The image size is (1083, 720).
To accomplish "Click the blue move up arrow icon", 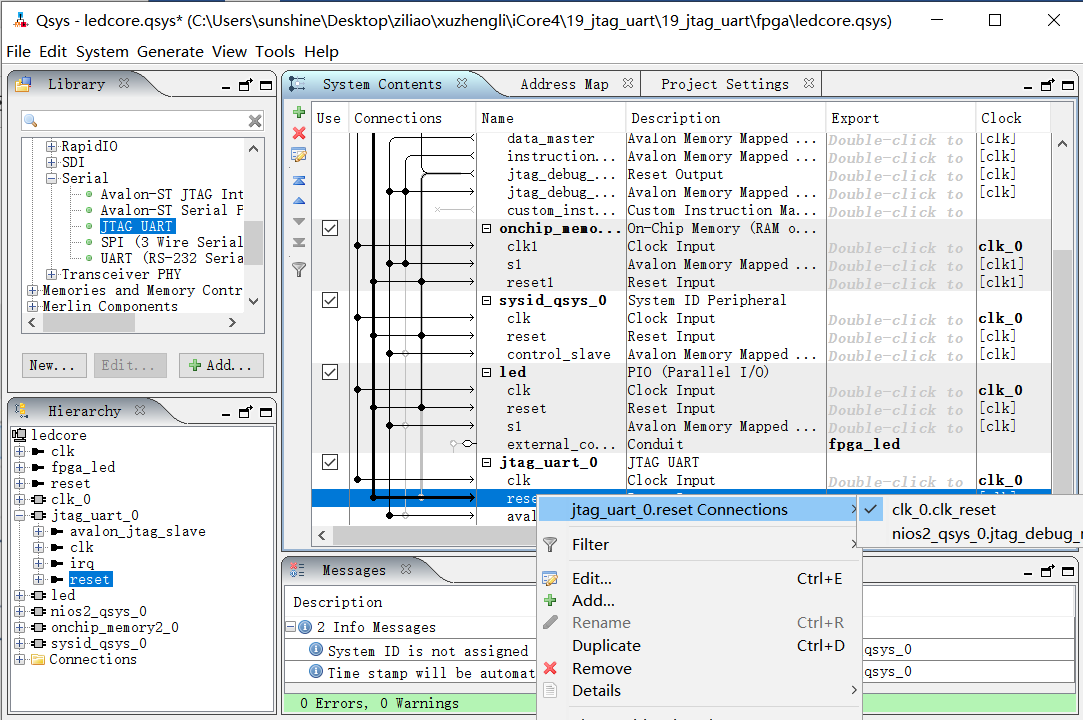I will coord(298,201).
